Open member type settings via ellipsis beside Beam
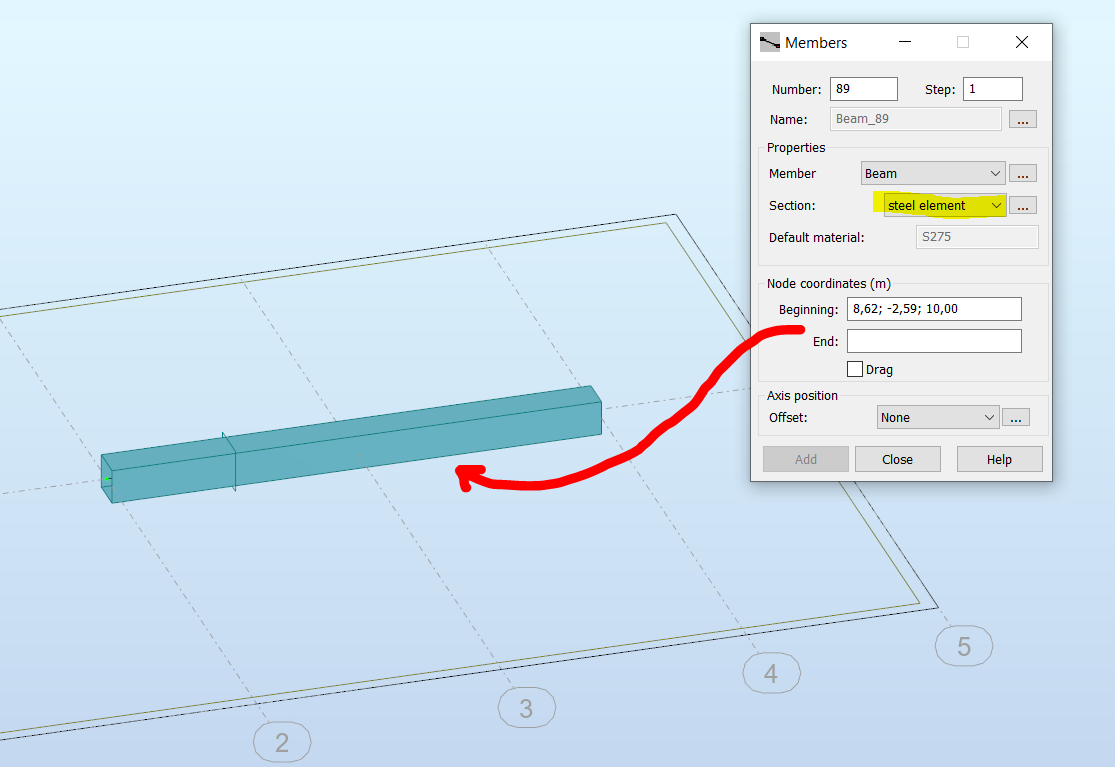This screenshot has width=1115, height=767. [1022, 172]
